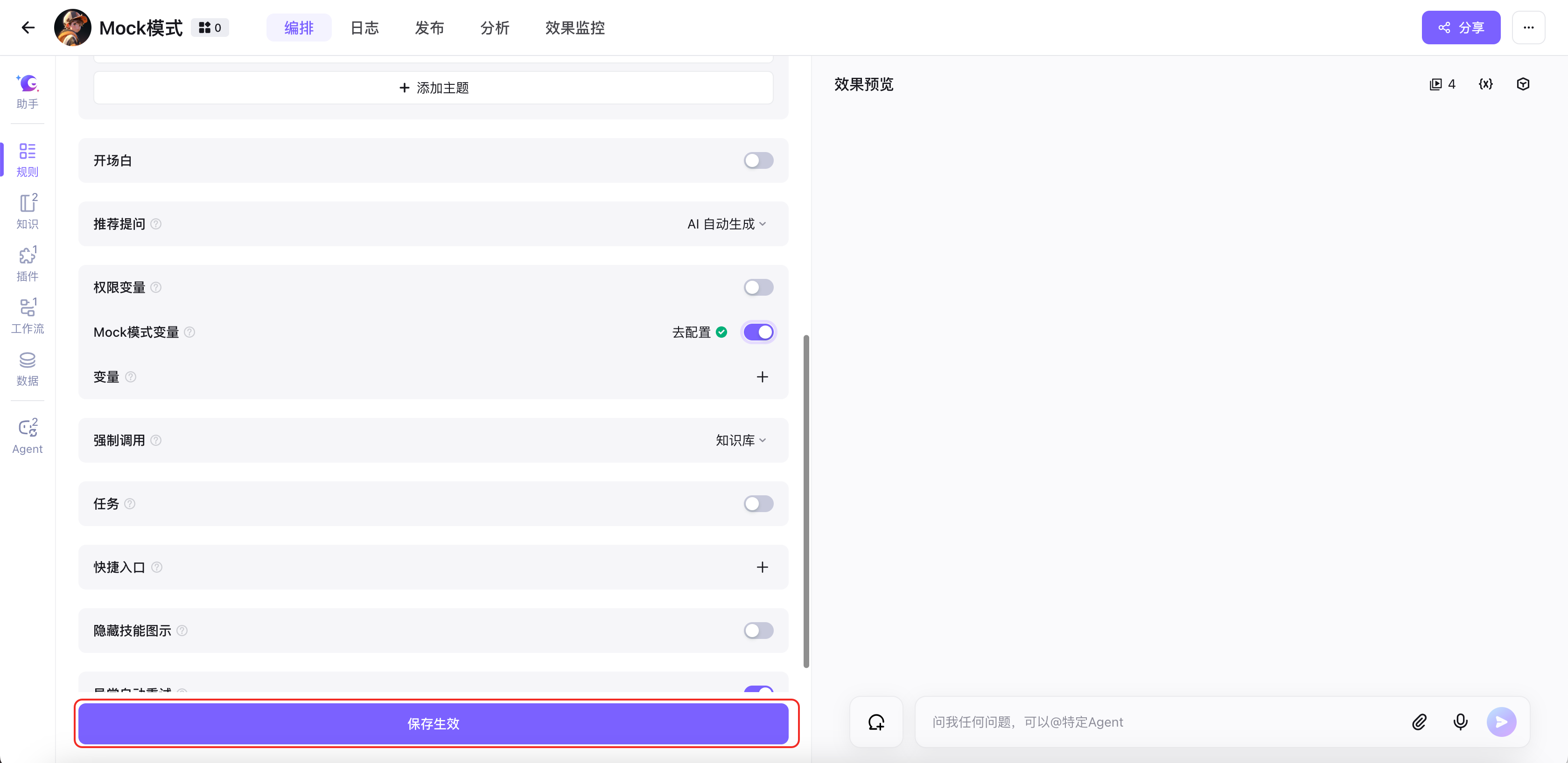The width and height of the screenshot is (1568, 763).
Task: Enable the 开场白 toggle
Action: click(758, 160)
